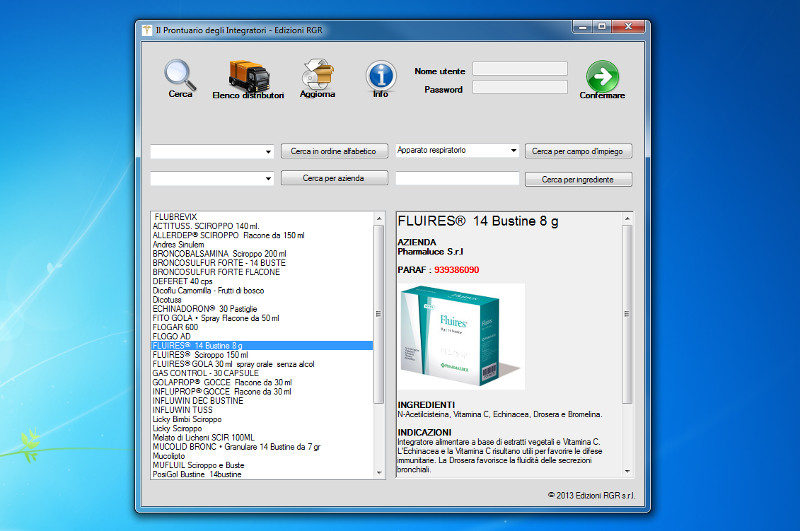Click Cerca per ingrediente button
Viewport: 800px width, 531px height.
578,180
